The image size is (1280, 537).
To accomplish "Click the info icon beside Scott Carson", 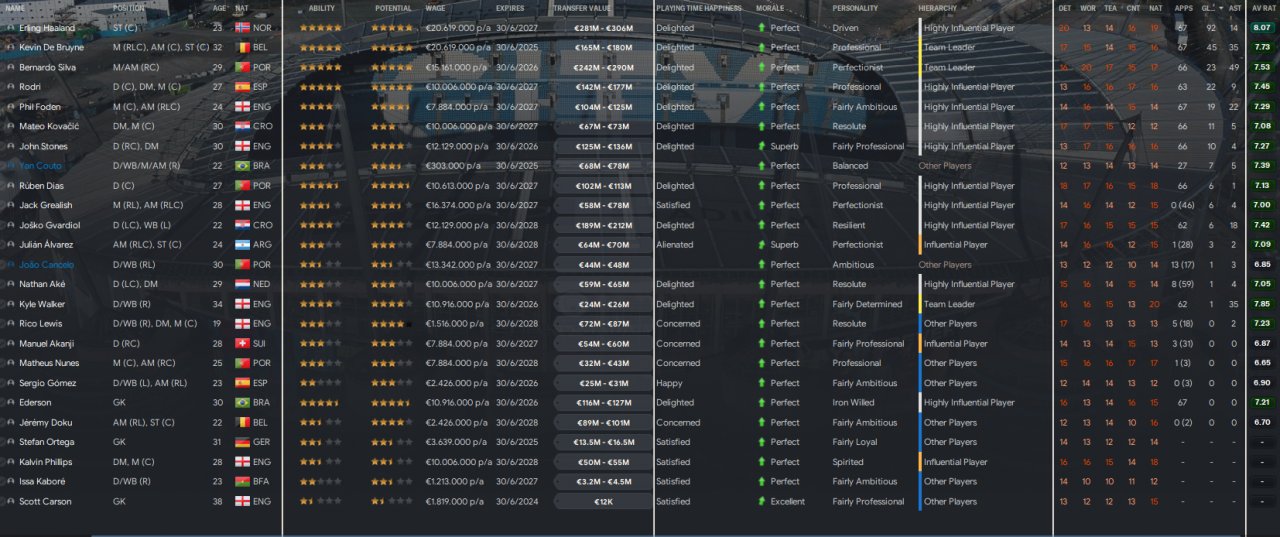I will (10, 502).
